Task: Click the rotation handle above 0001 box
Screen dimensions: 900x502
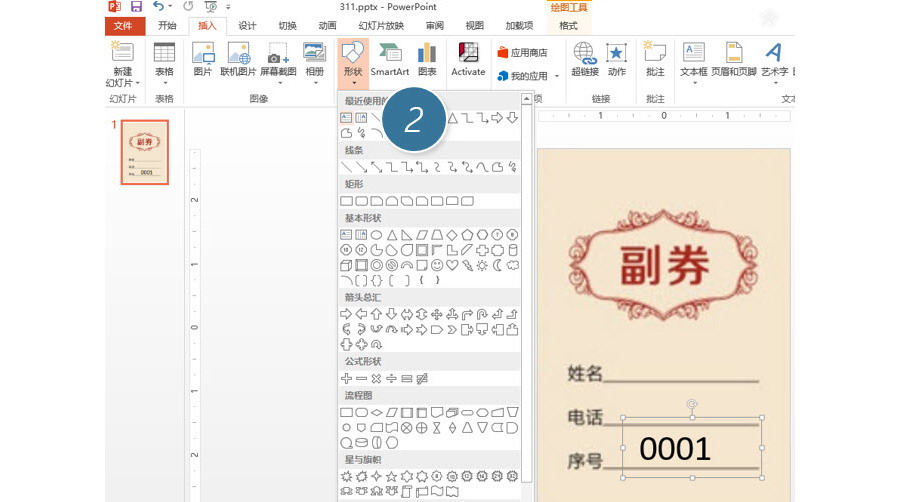Action: click(692, 404)
